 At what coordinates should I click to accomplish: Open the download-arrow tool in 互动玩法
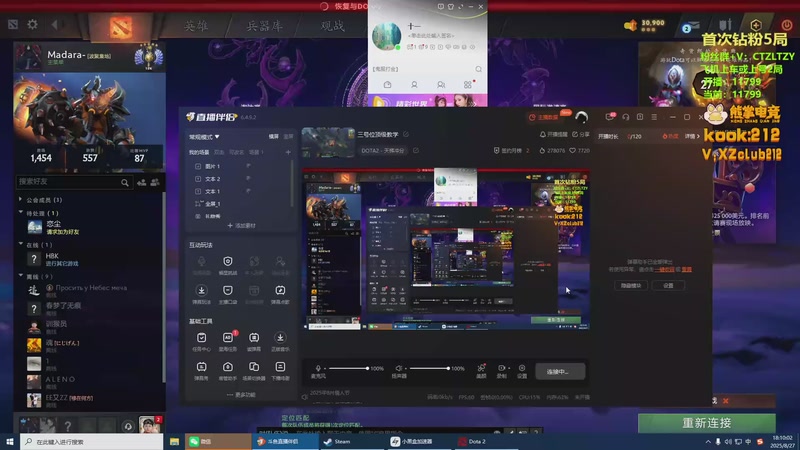(x=202, y=293)
